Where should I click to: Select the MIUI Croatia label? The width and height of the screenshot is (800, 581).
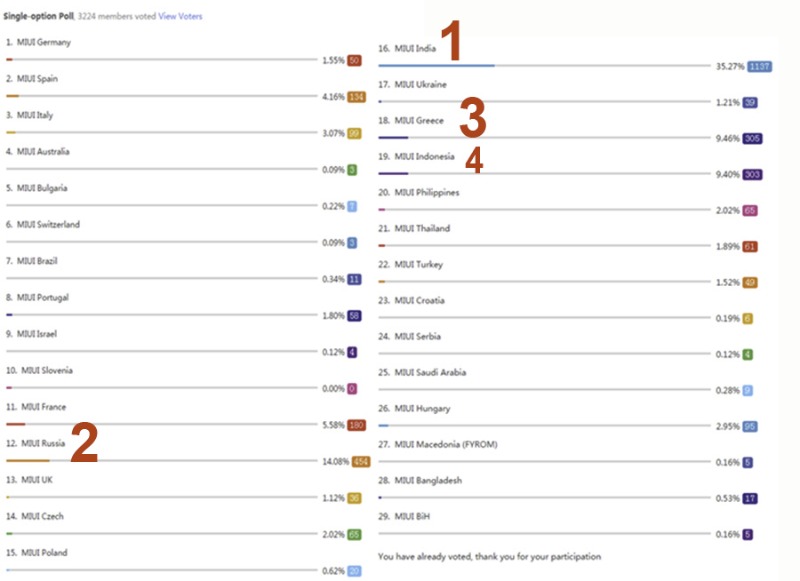[419, 300]
